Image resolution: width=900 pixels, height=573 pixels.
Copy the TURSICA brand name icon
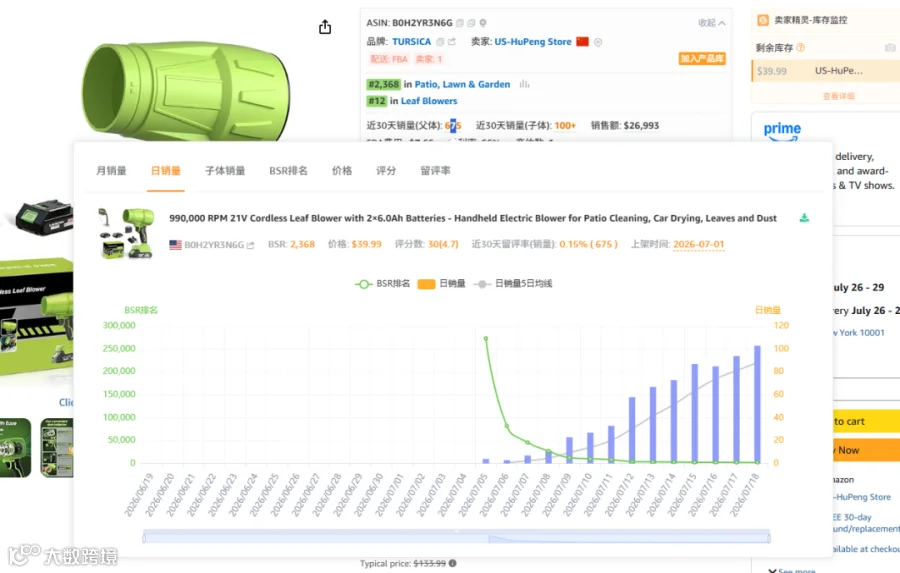(x=440, y=42)
